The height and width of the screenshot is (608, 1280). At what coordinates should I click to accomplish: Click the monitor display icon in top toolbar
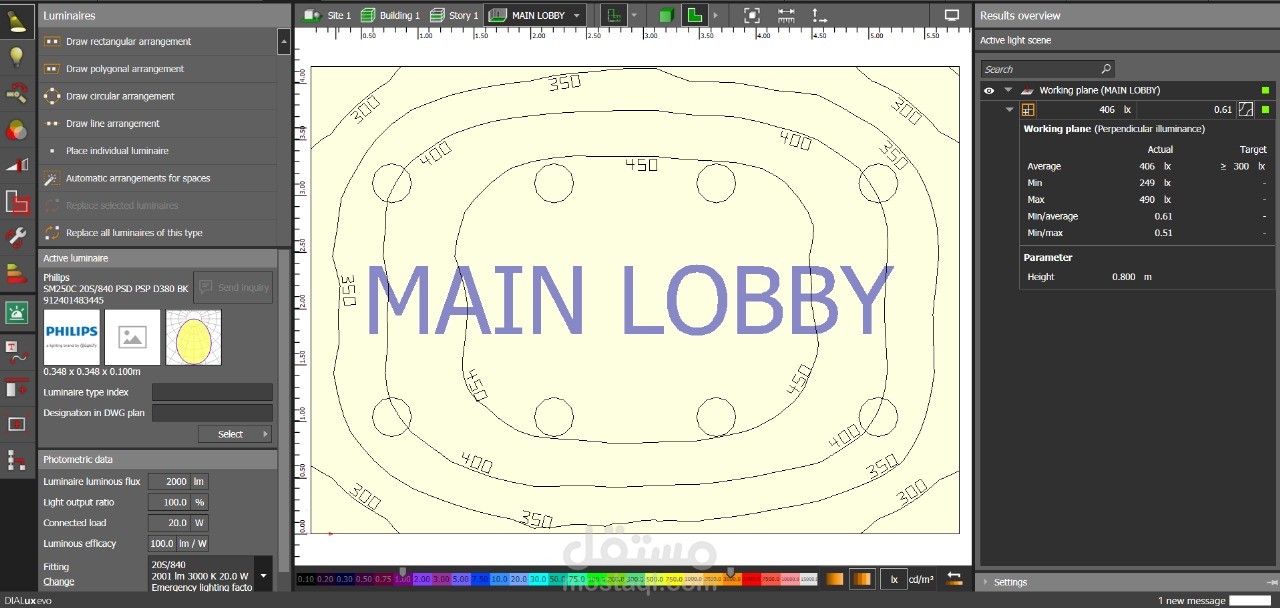[952, 15]
